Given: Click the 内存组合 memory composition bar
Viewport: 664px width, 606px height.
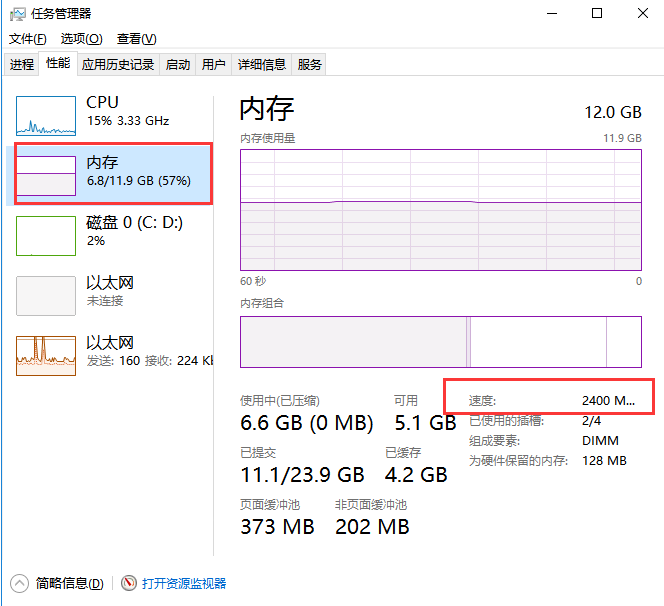Looking at the screenshot, I should (x=440, y=341).
